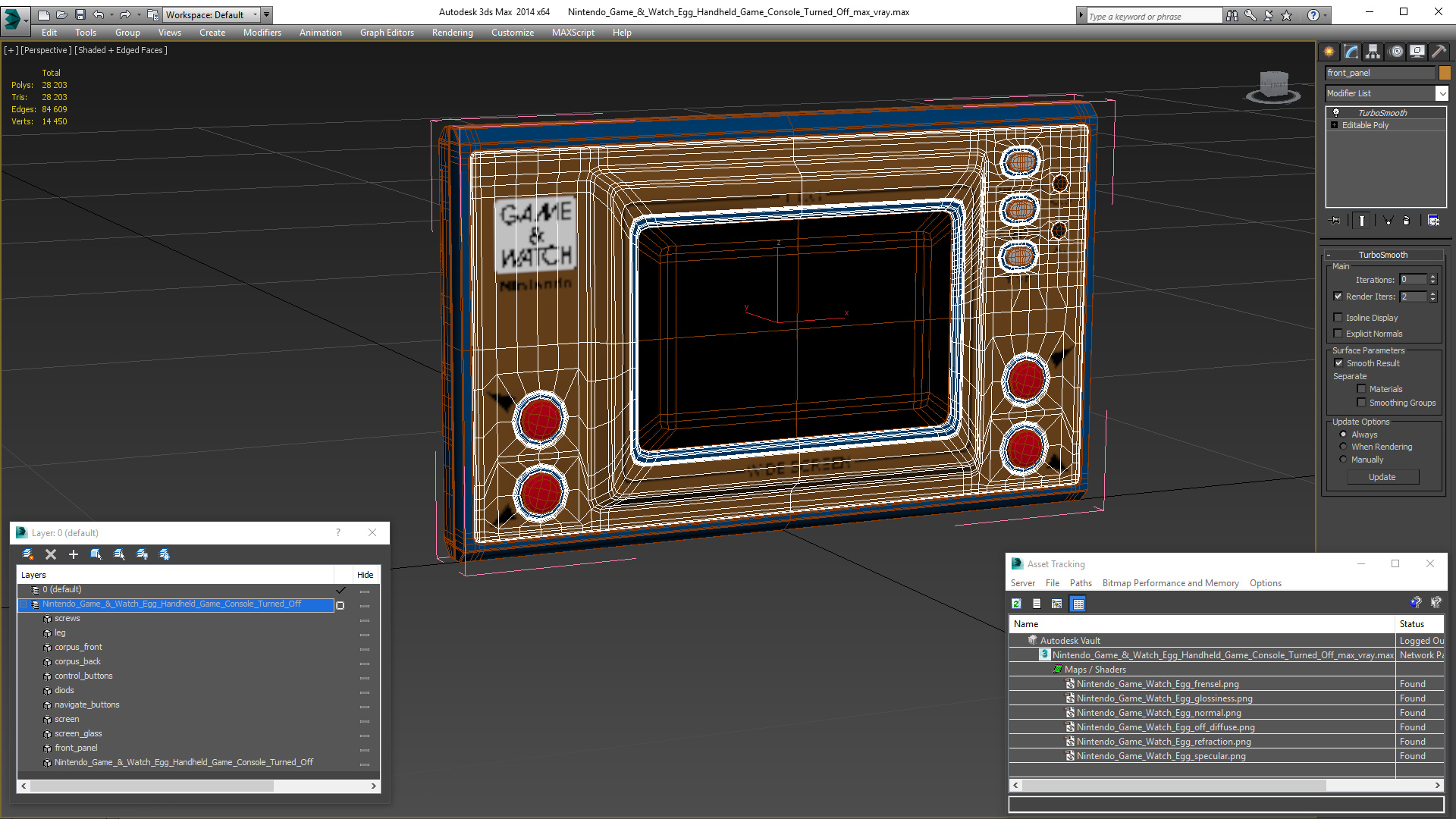Open the Modifier List dropdown

[x=1442, y=93]
